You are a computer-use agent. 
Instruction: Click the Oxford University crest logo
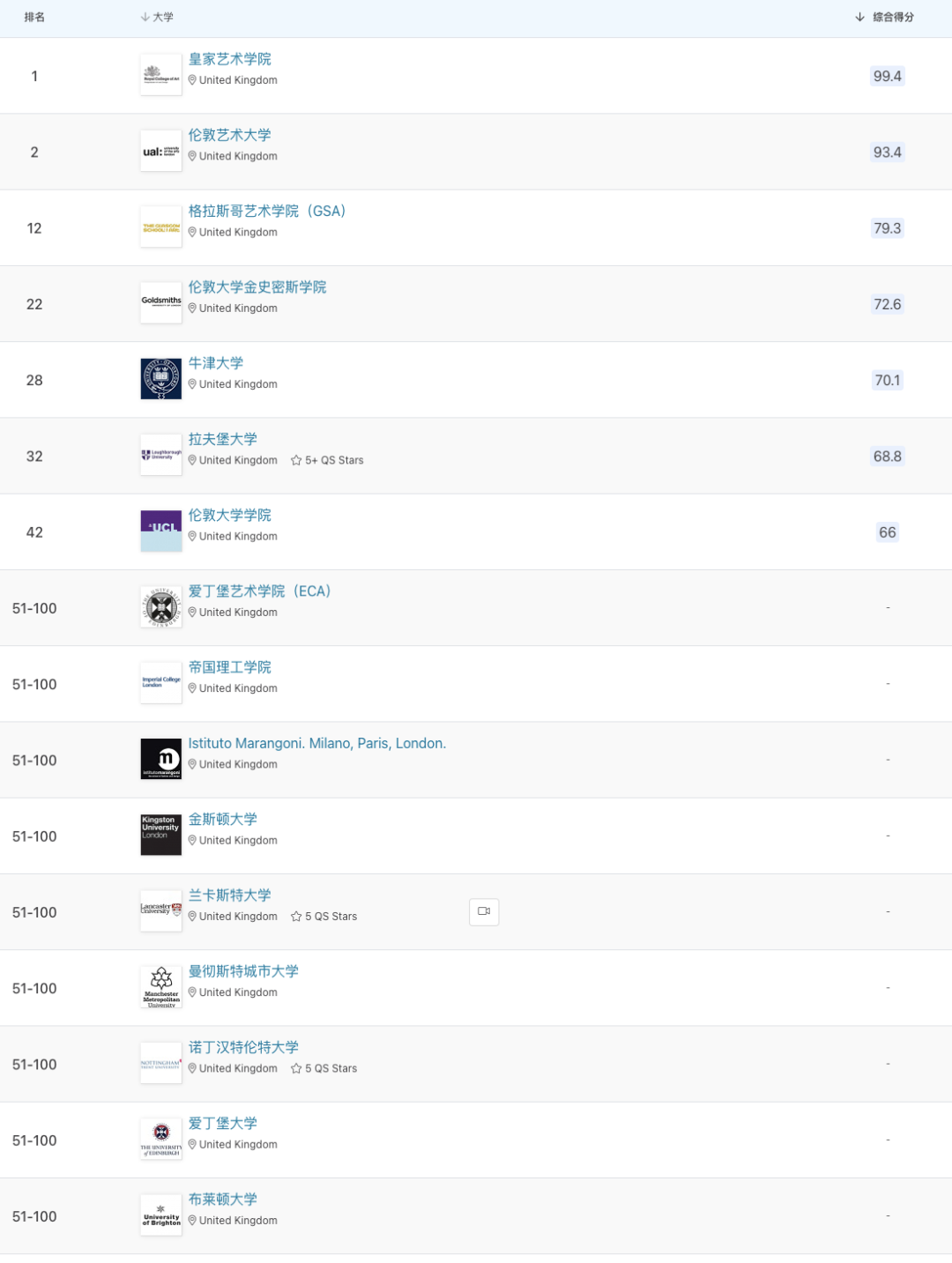pos(161,379)
